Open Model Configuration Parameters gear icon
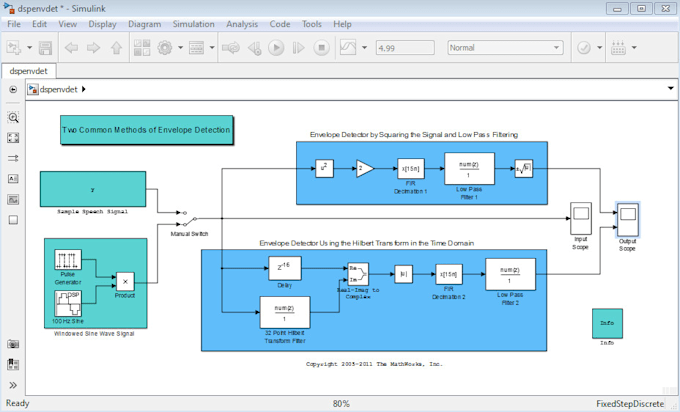This screenshot has width=680, height=412. tap(165, 48)
